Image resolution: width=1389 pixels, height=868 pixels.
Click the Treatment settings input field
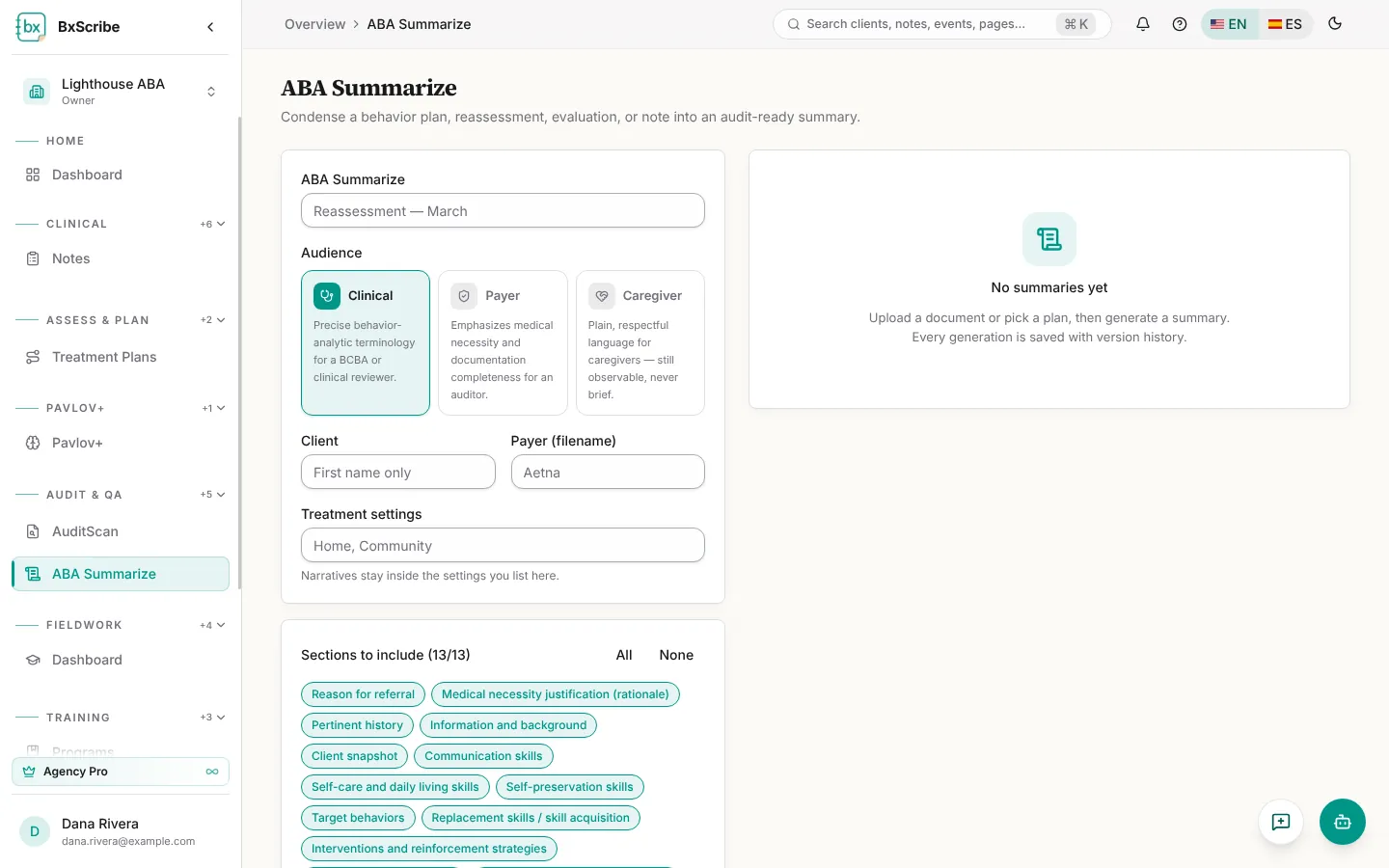pyautogui.click(x=503, y=545)
